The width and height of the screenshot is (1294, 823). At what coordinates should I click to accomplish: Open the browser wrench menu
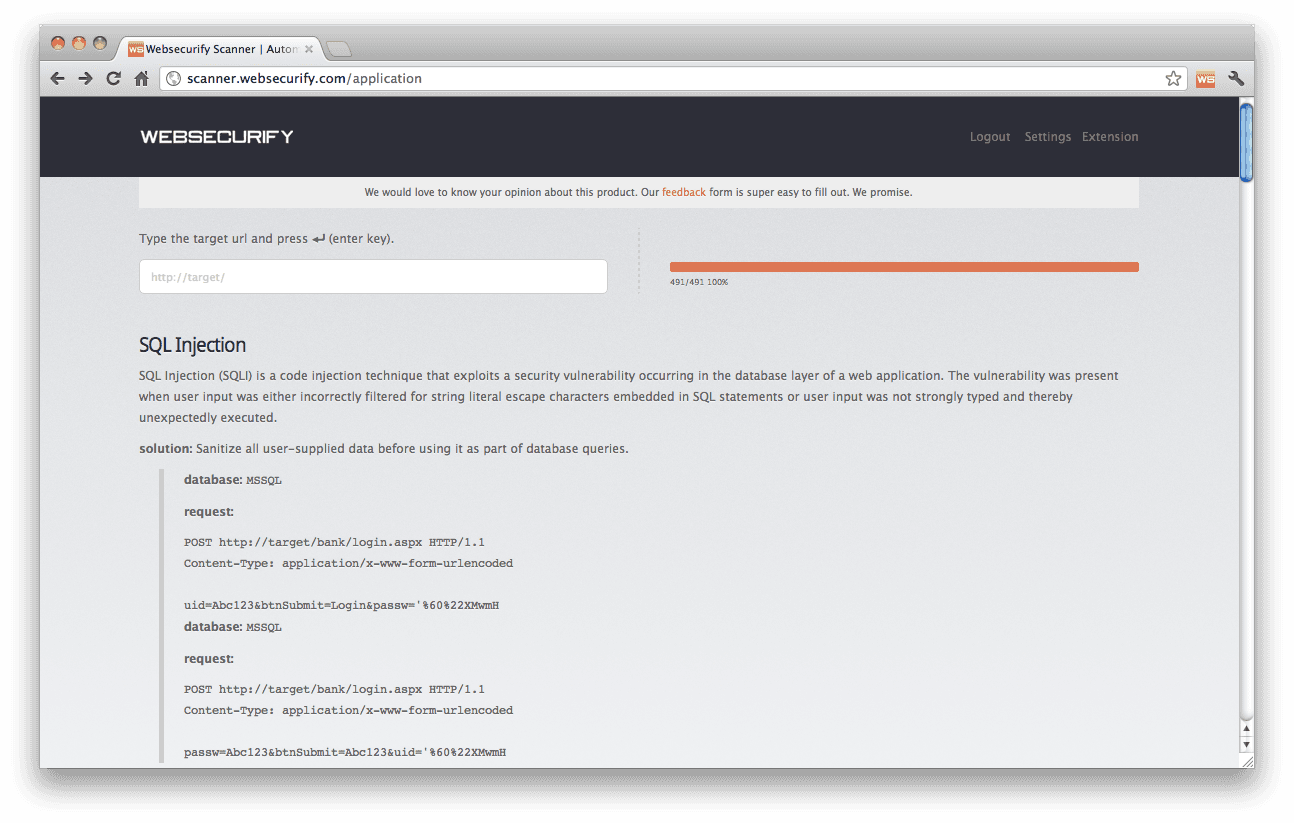click(1236, 78)
